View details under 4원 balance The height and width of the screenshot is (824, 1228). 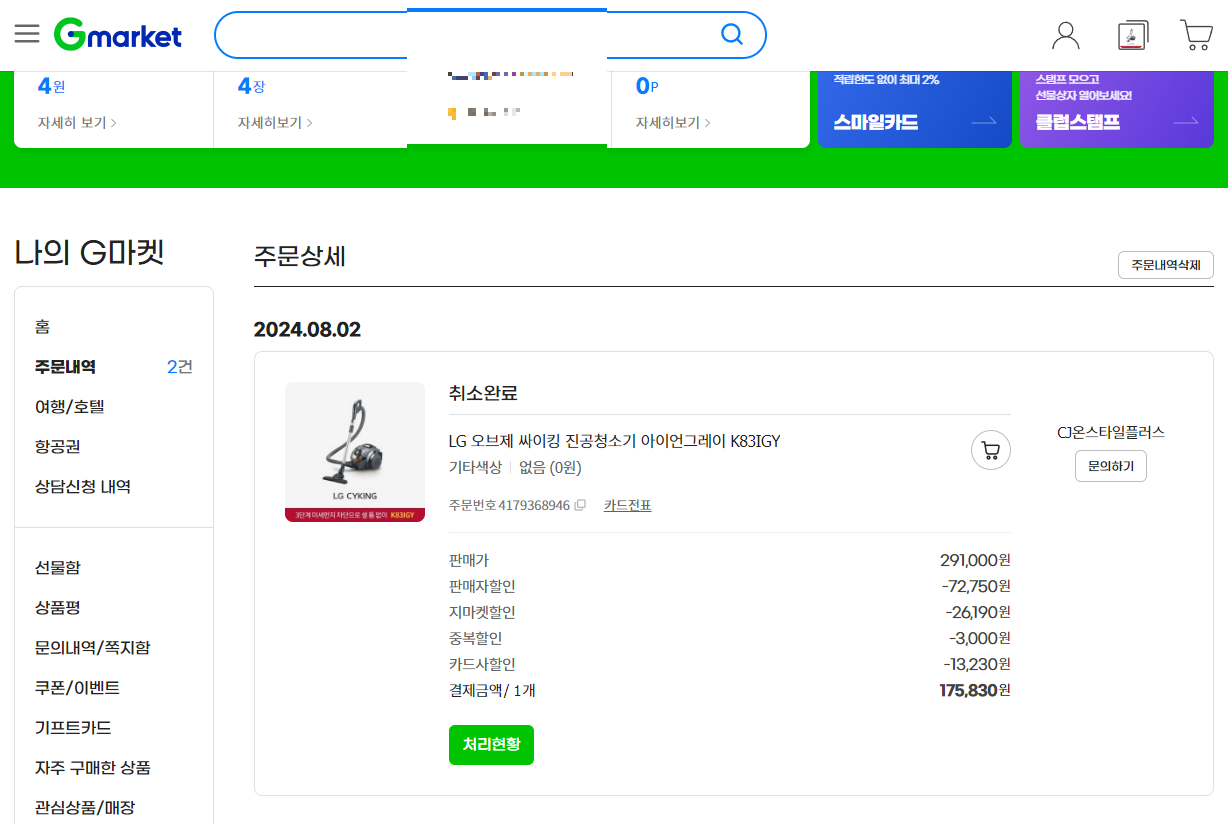(x=77, y=122)
